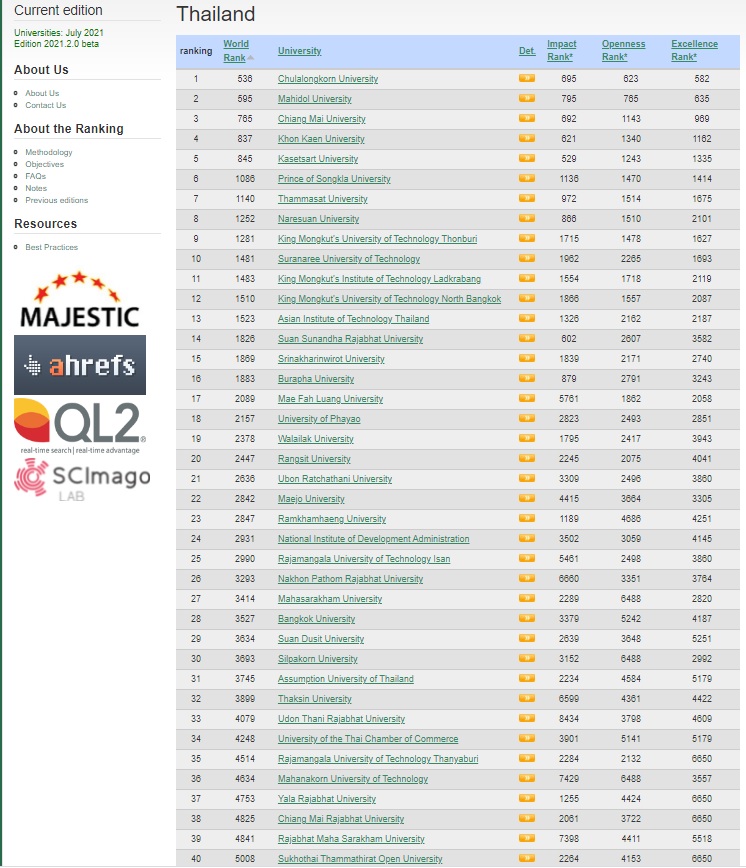Sort by Excellence Rank column header
This screenshot has width=746, height=868.
coord(694,51)
